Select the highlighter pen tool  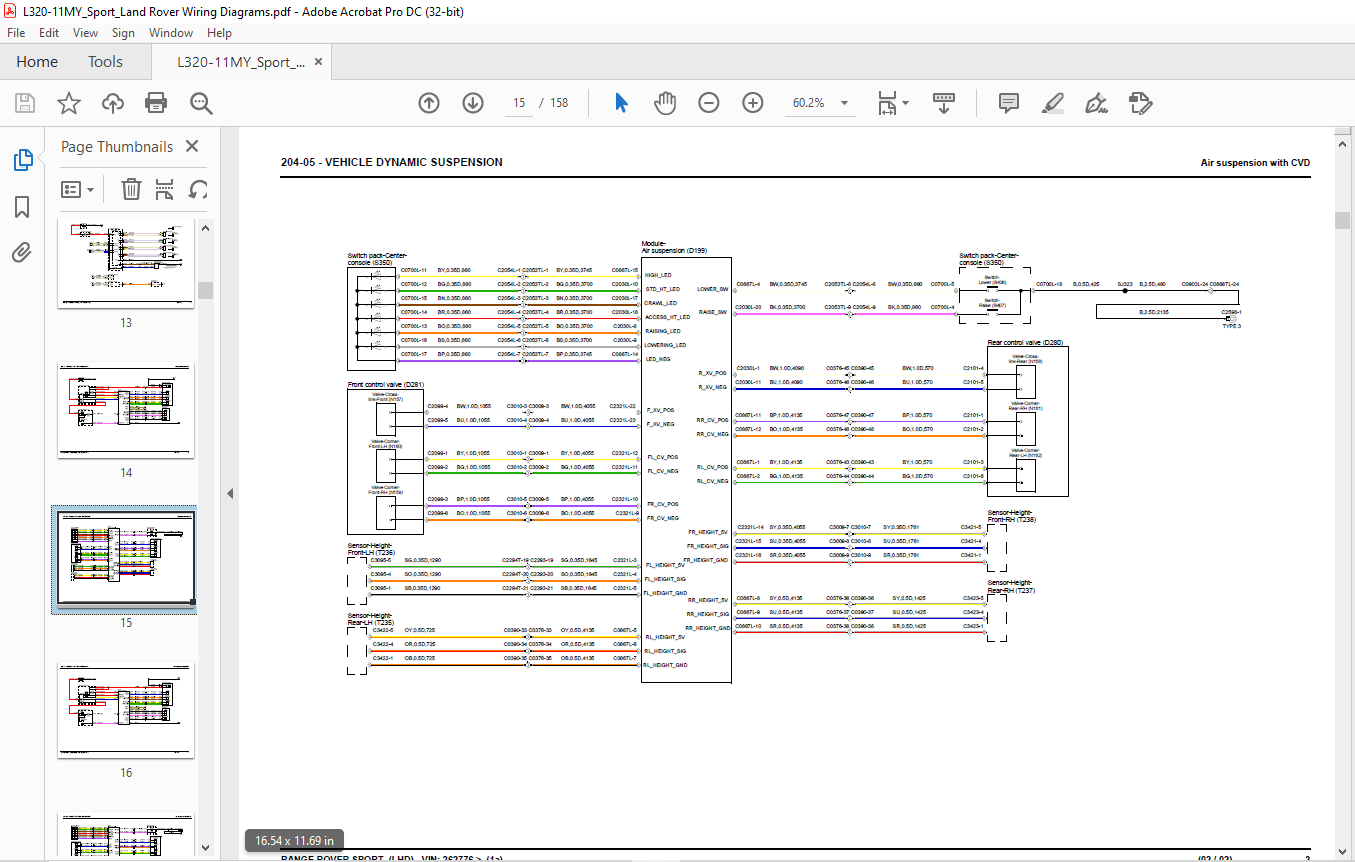(1052, 103)
